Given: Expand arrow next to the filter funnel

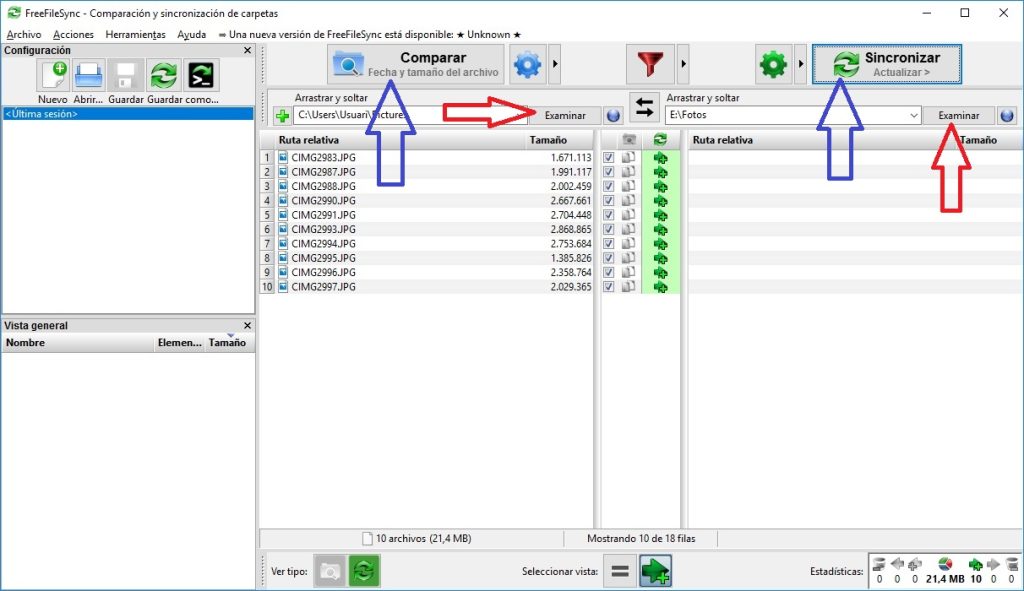Looking at the screenshot, I should 683,64.
